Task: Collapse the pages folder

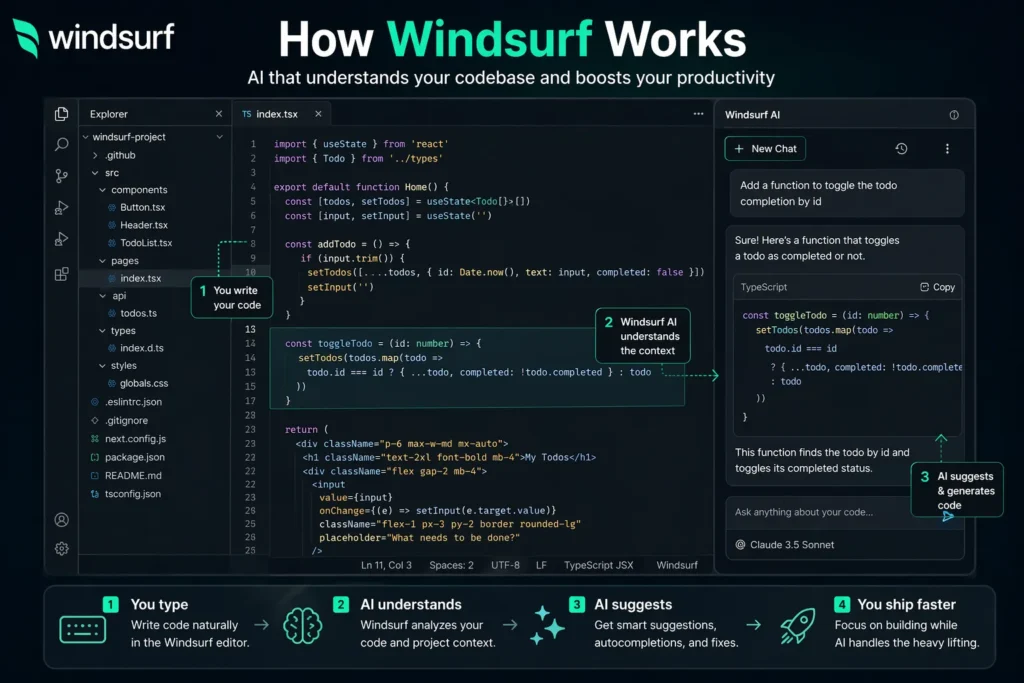Action: [x=103, y=261]
